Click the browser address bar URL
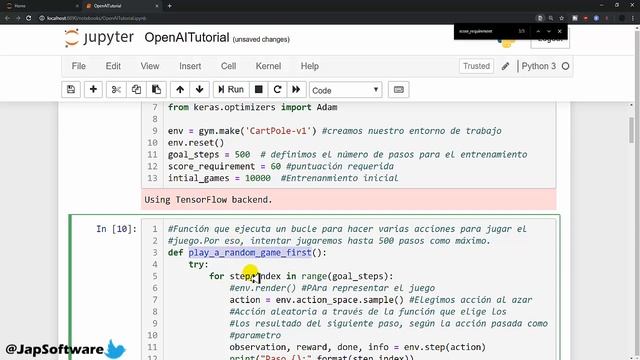This screenshot has width=640, height=360. tap(96, 18)
